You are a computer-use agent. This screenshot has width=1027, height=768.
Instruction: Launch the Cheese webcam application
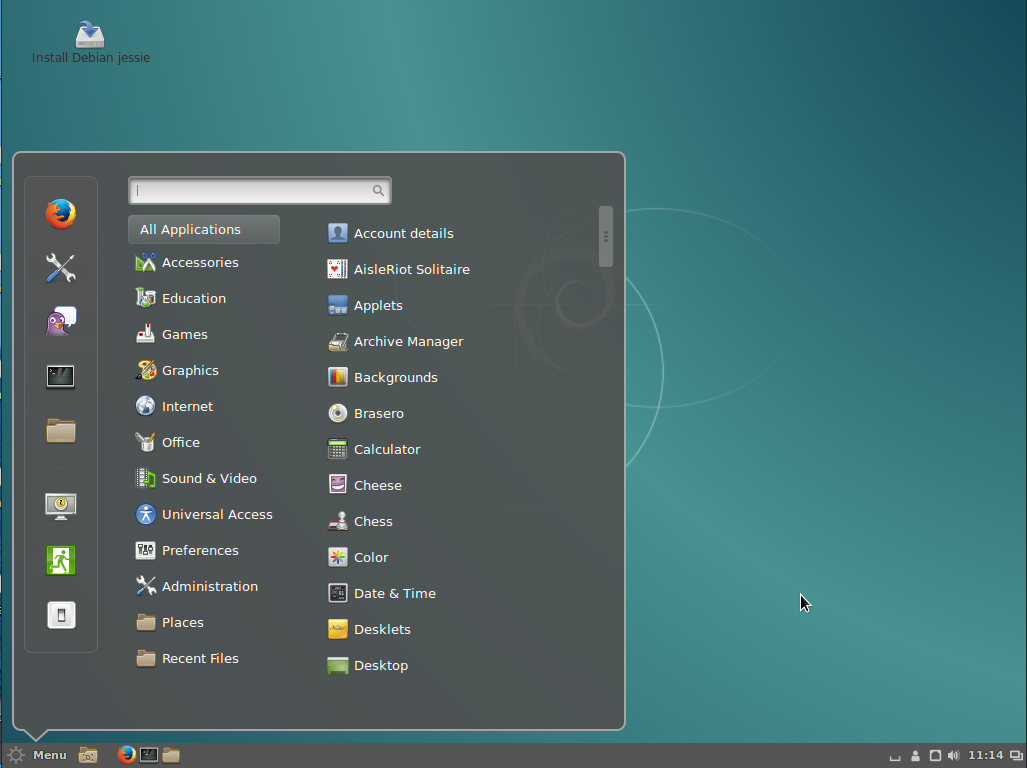pyautogui.click(x=374, y=485)
